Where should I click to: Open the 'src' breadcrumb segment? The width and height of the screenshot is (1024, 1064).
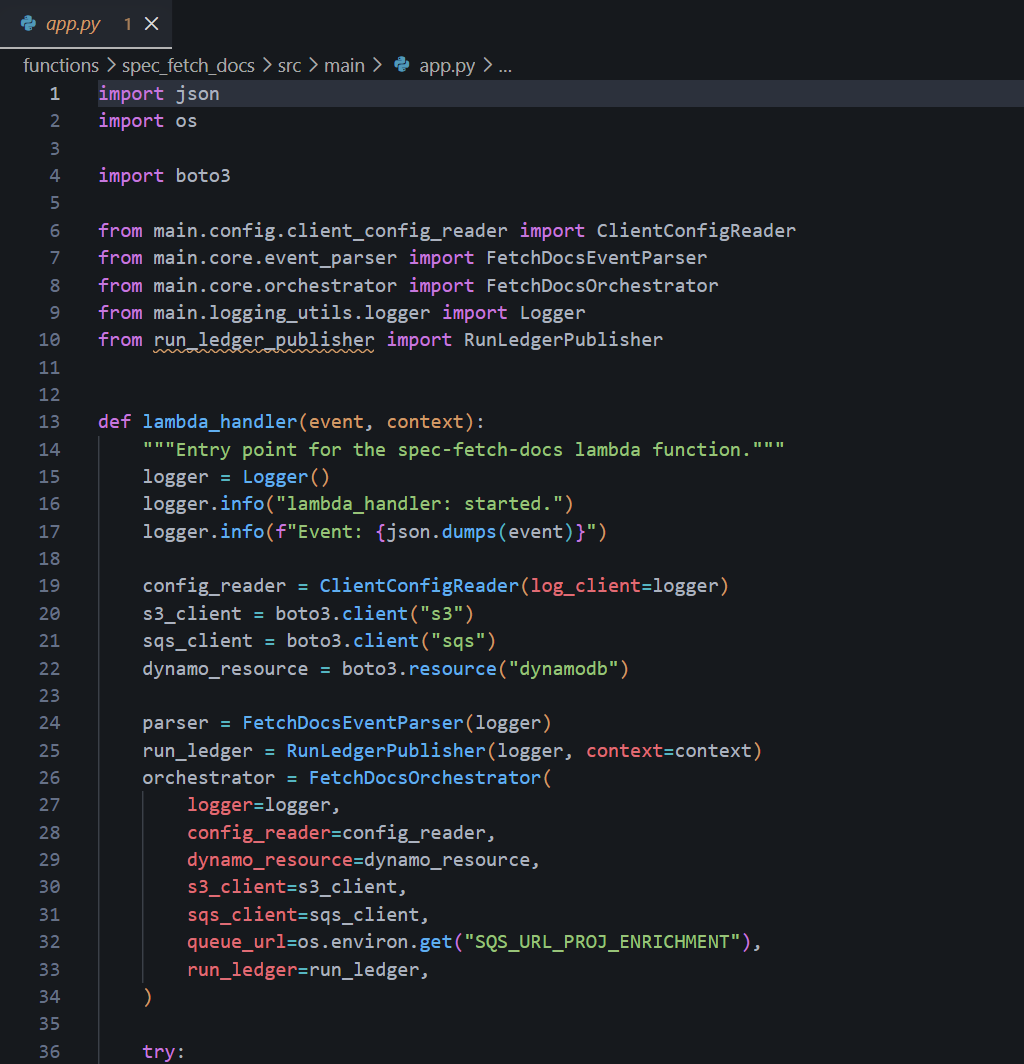pos(289,66)
